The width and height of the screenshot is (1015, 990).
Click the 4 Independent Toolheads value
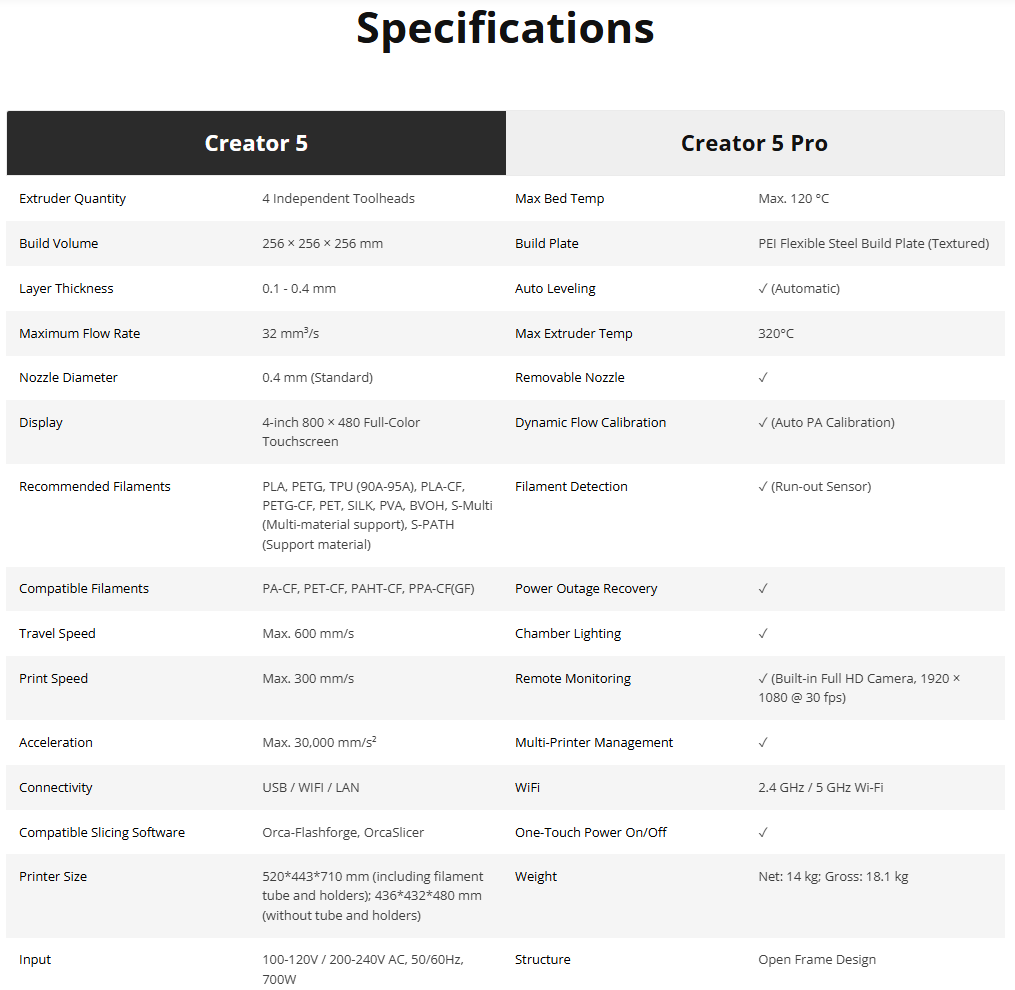click(338, 199)
